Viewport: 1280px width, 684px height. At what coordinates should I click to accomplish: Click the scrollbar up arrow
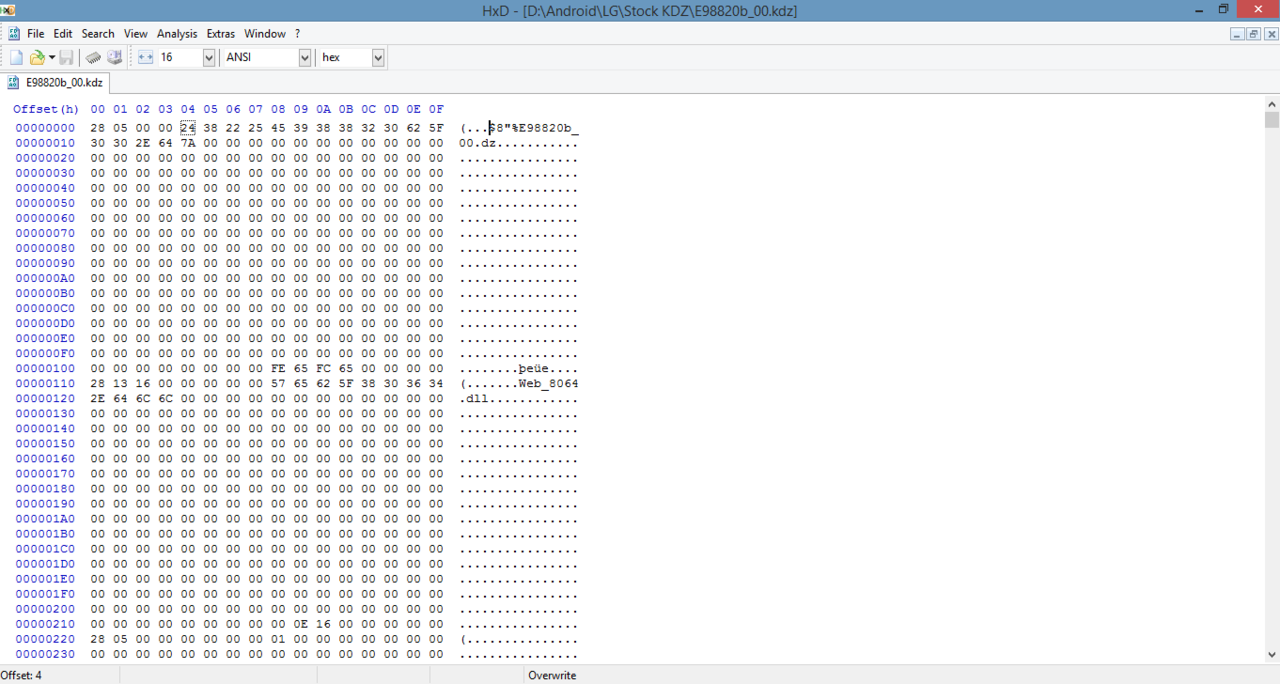[x=1272, y=104]
